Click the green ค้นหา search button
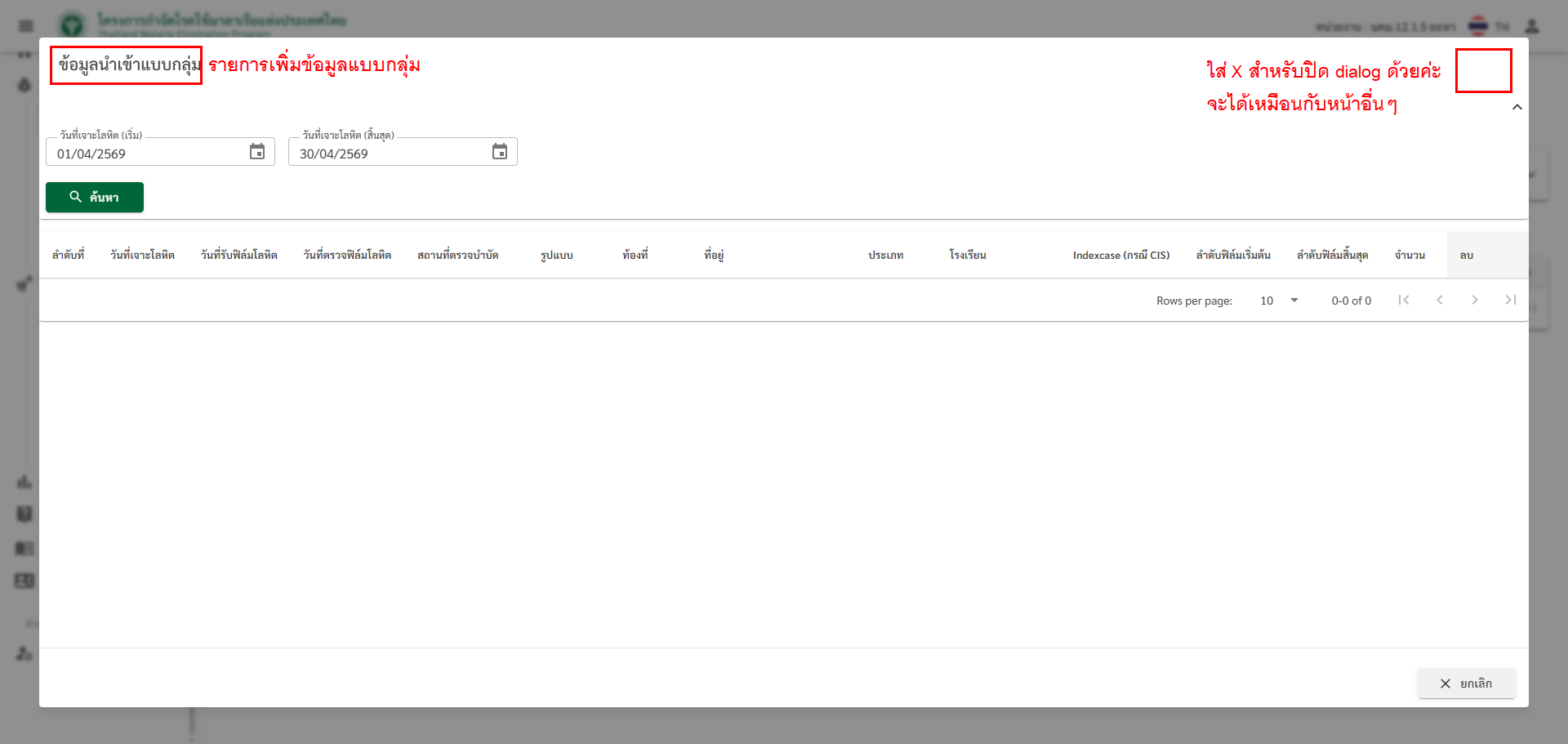1568x744 pixels. click(95, 198)
